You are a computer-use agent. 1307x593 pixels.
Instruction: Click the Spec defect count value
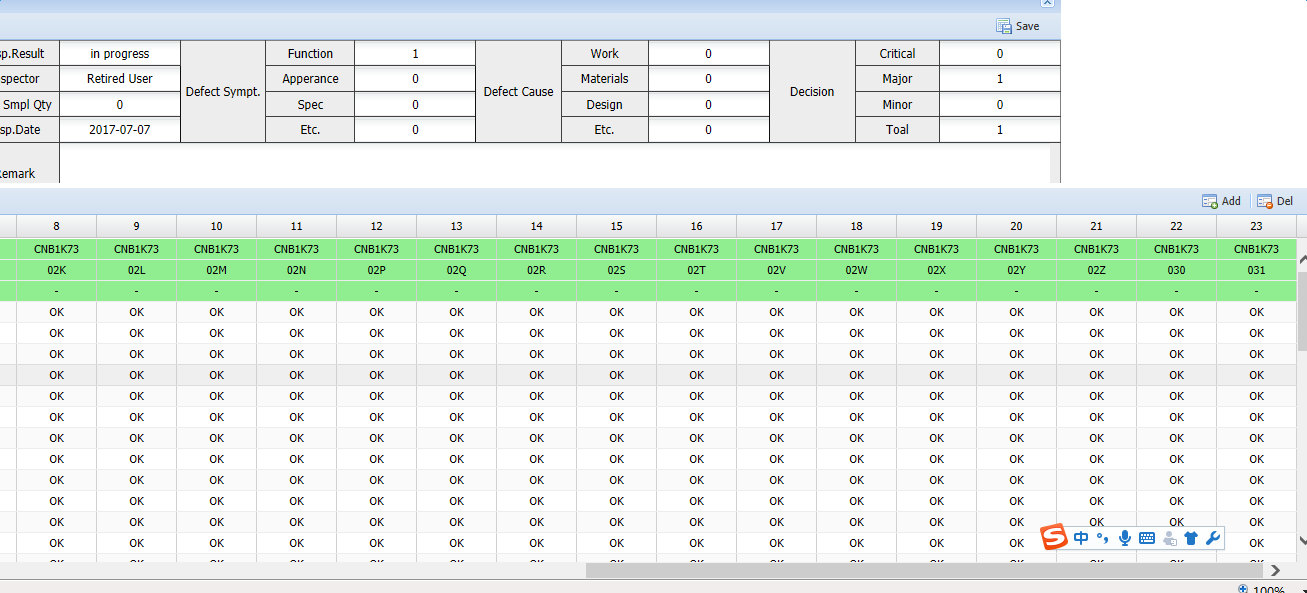coord(415,104)
